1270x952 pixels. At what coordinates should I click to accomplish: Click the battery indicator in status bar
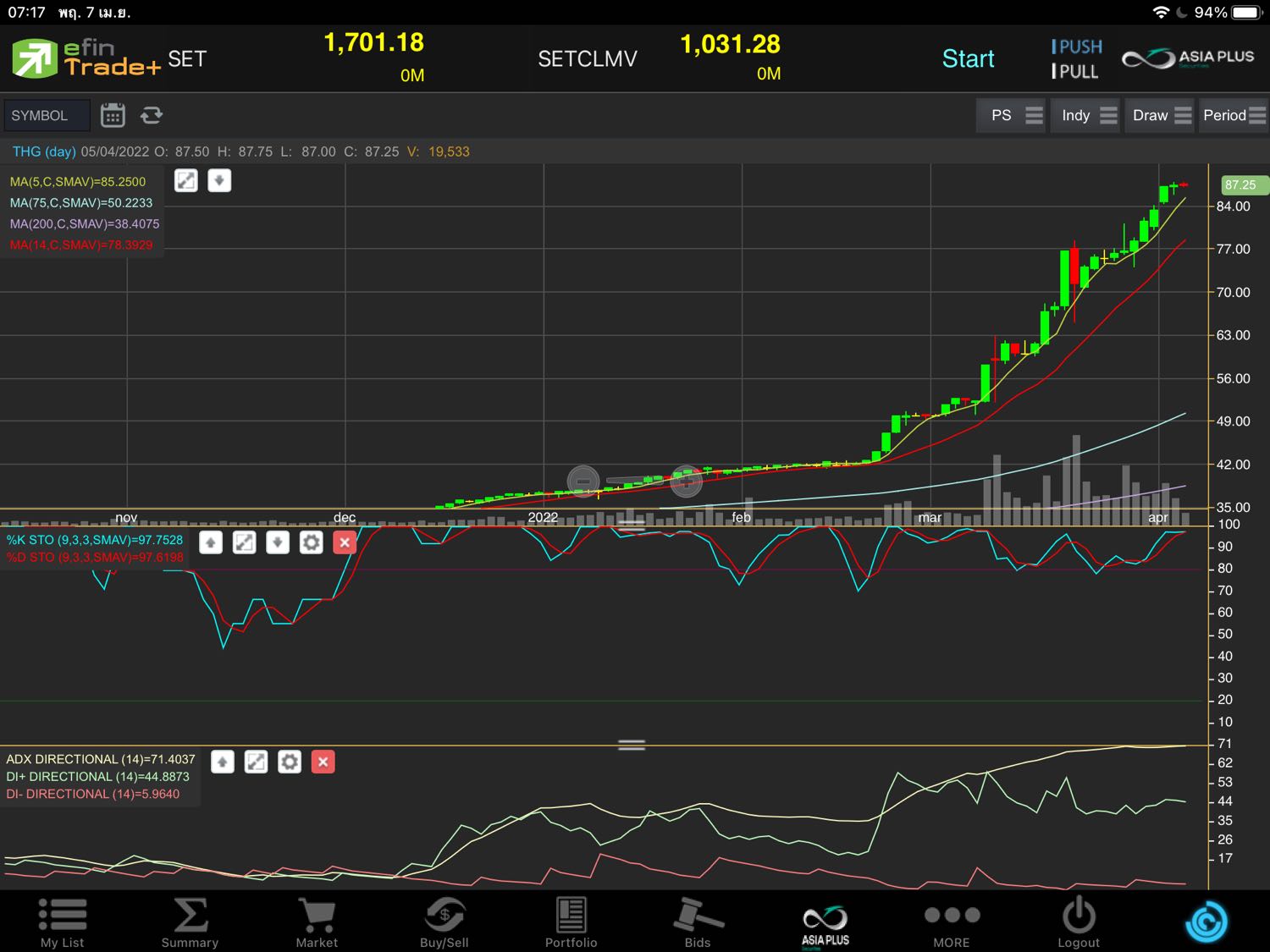pyautogui.click(x=1247, y=13)
